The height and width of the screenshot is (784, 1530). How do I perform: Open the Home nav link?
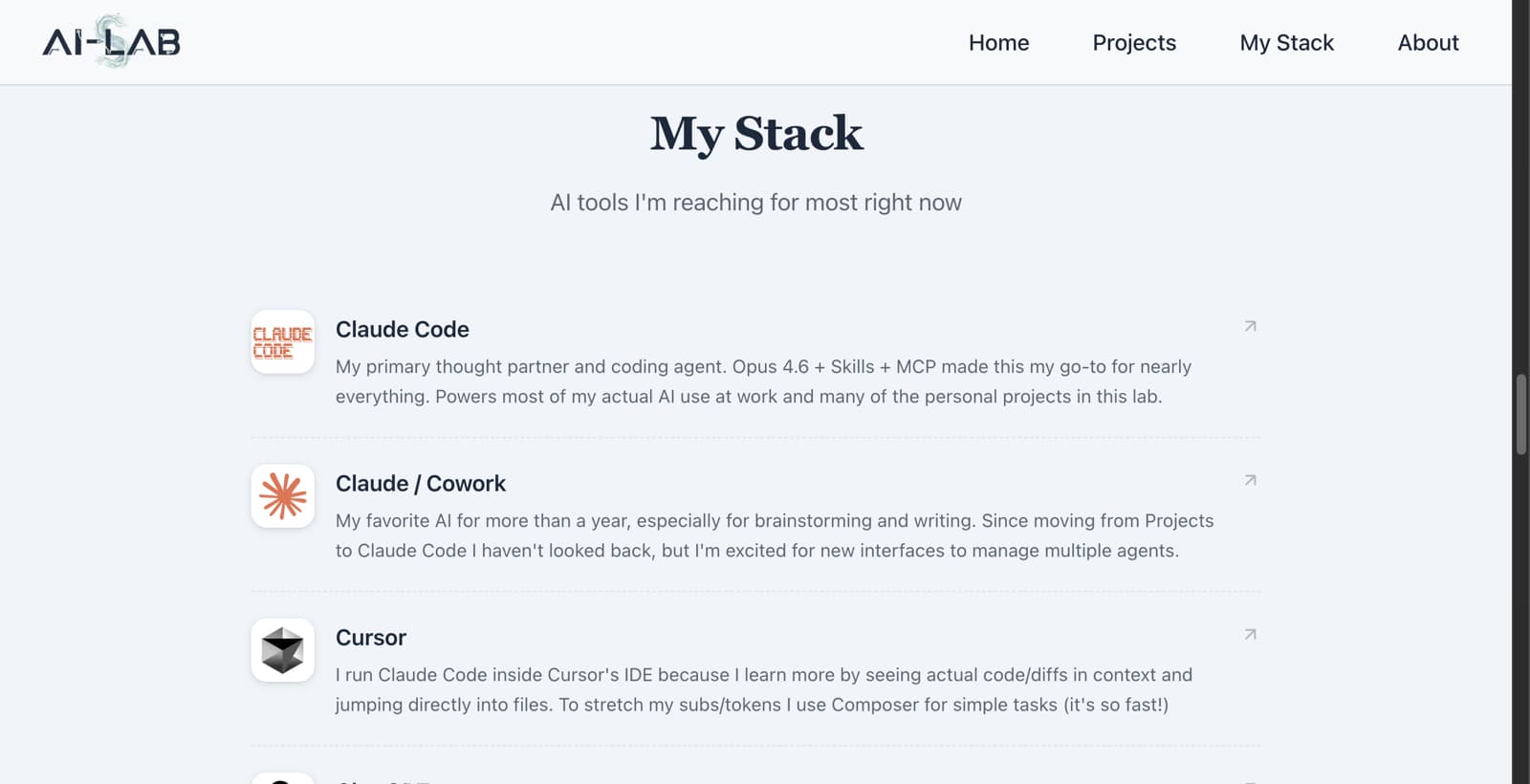[x=998, y=43]
